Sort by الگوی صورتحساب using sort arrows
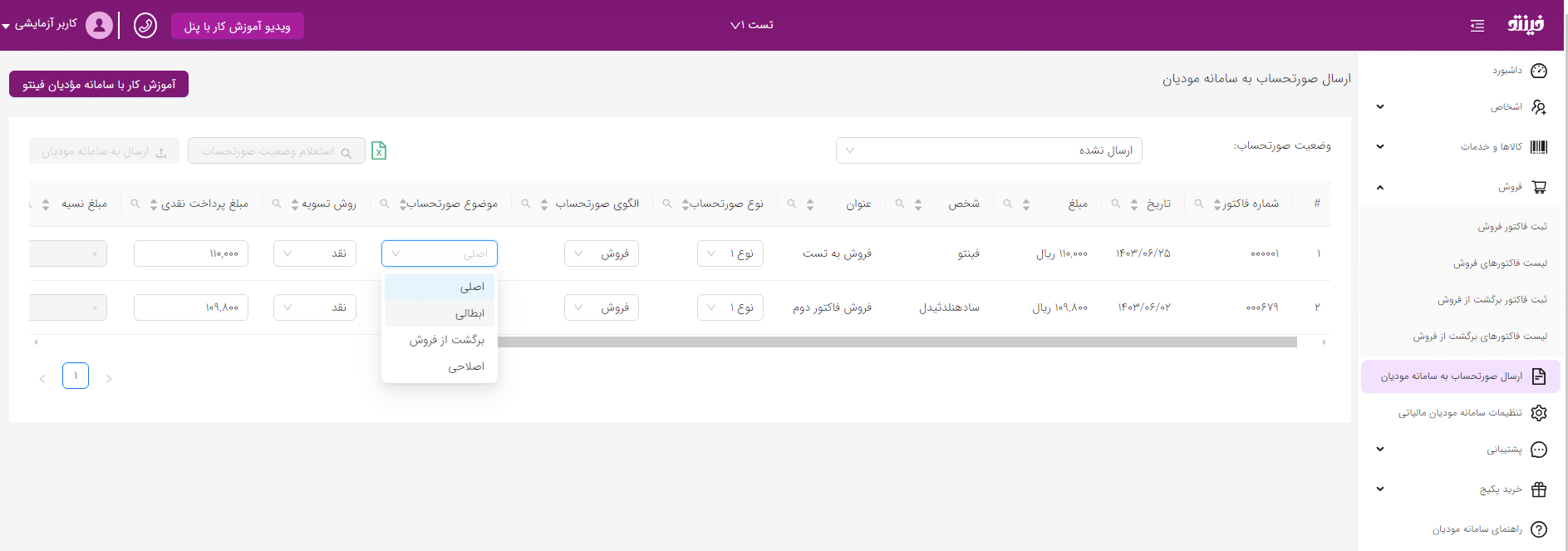1568x551 pixels. pyautogui.click(x=544, y=204)
